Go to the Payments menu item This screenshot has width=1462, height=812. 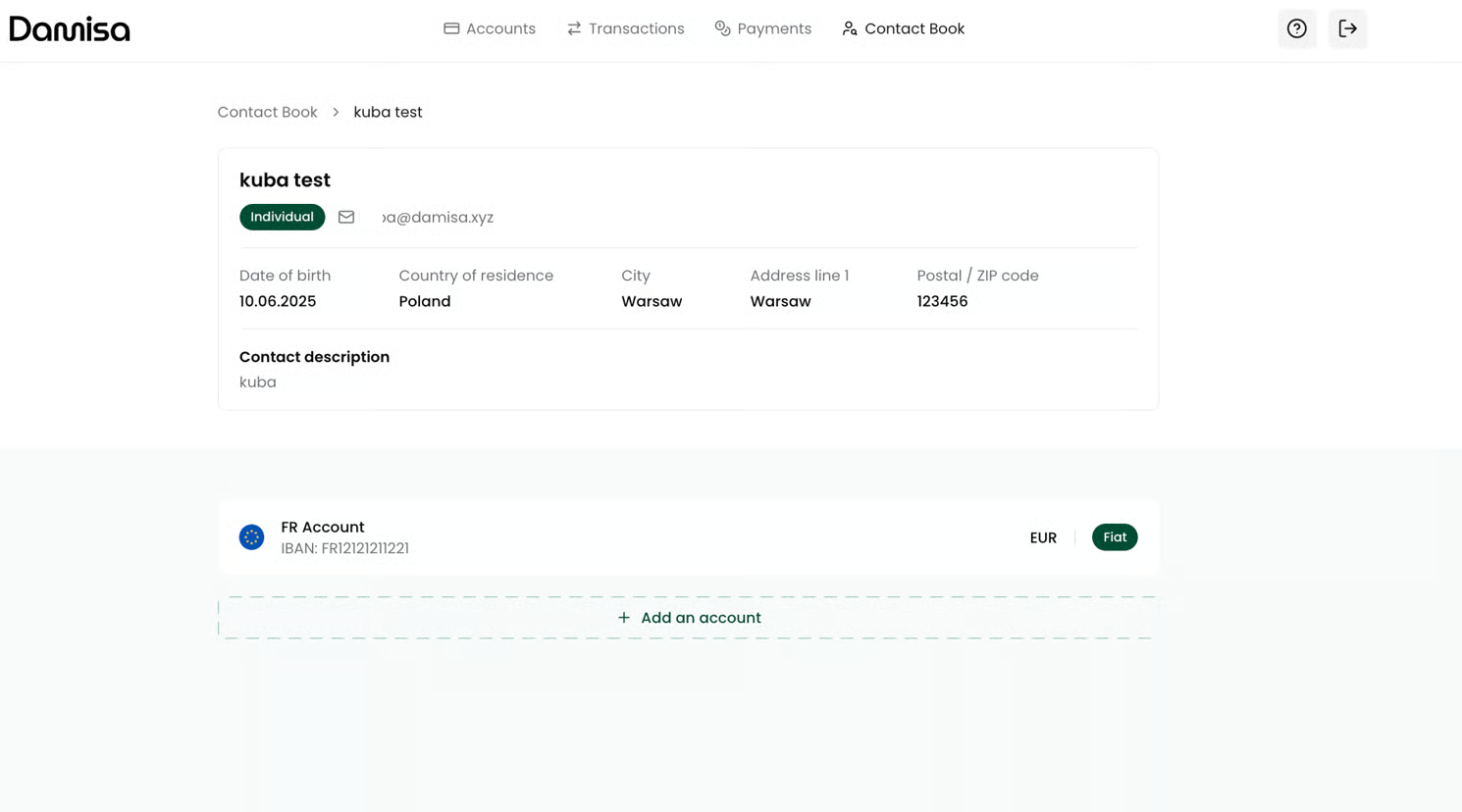point(762,28)
